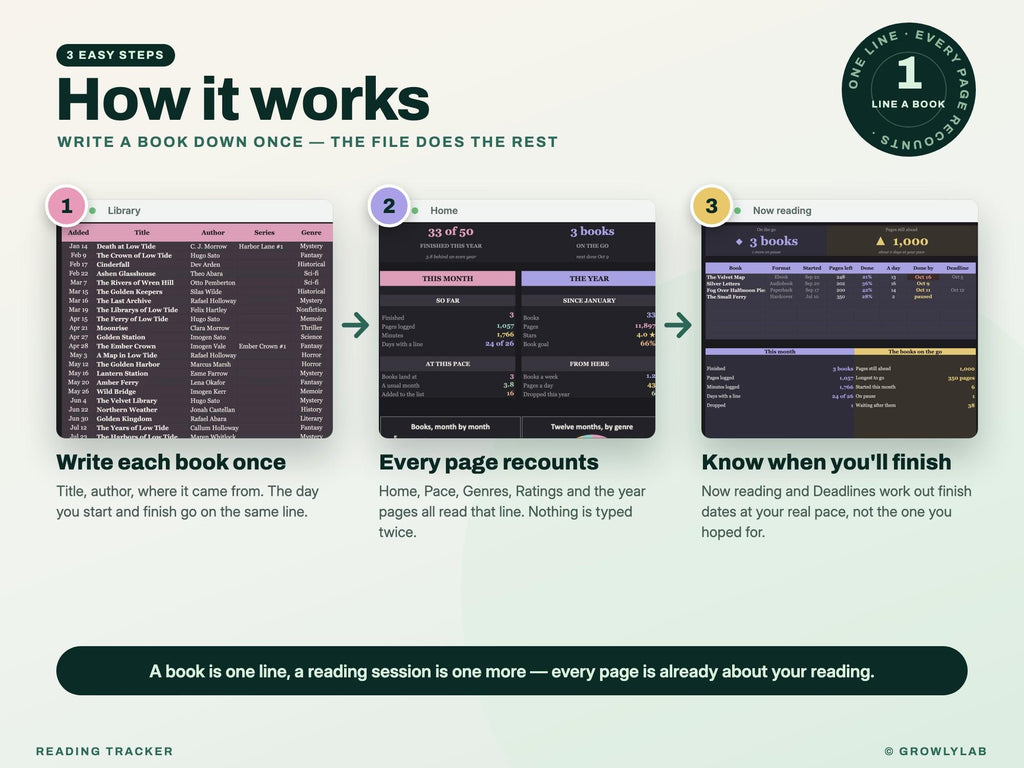
Task: Click the 'Otto Pemberton' author cell
Action: point(213,283)
